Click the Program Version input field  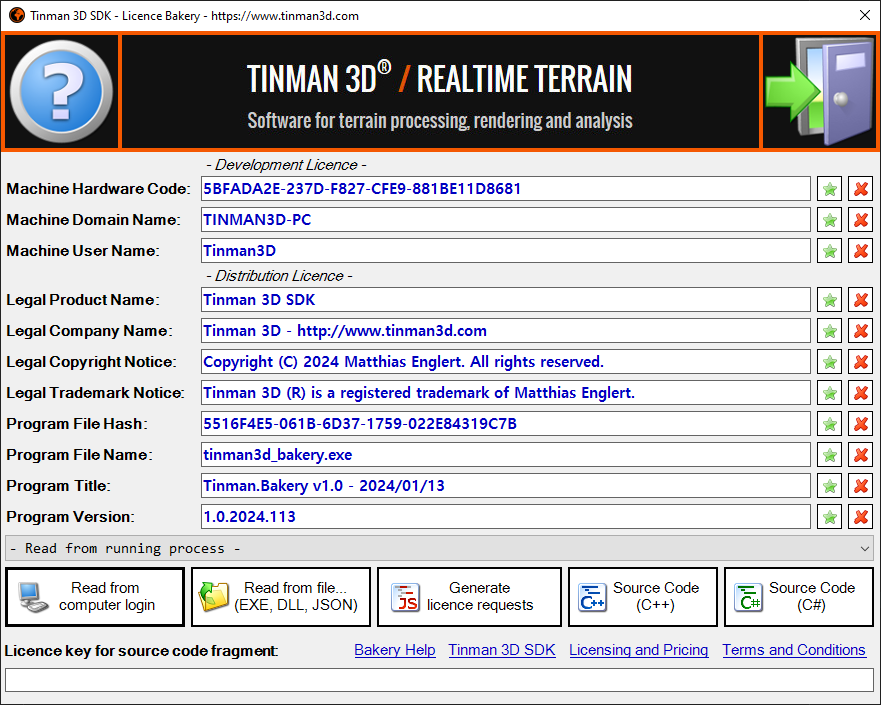(506, 516)
